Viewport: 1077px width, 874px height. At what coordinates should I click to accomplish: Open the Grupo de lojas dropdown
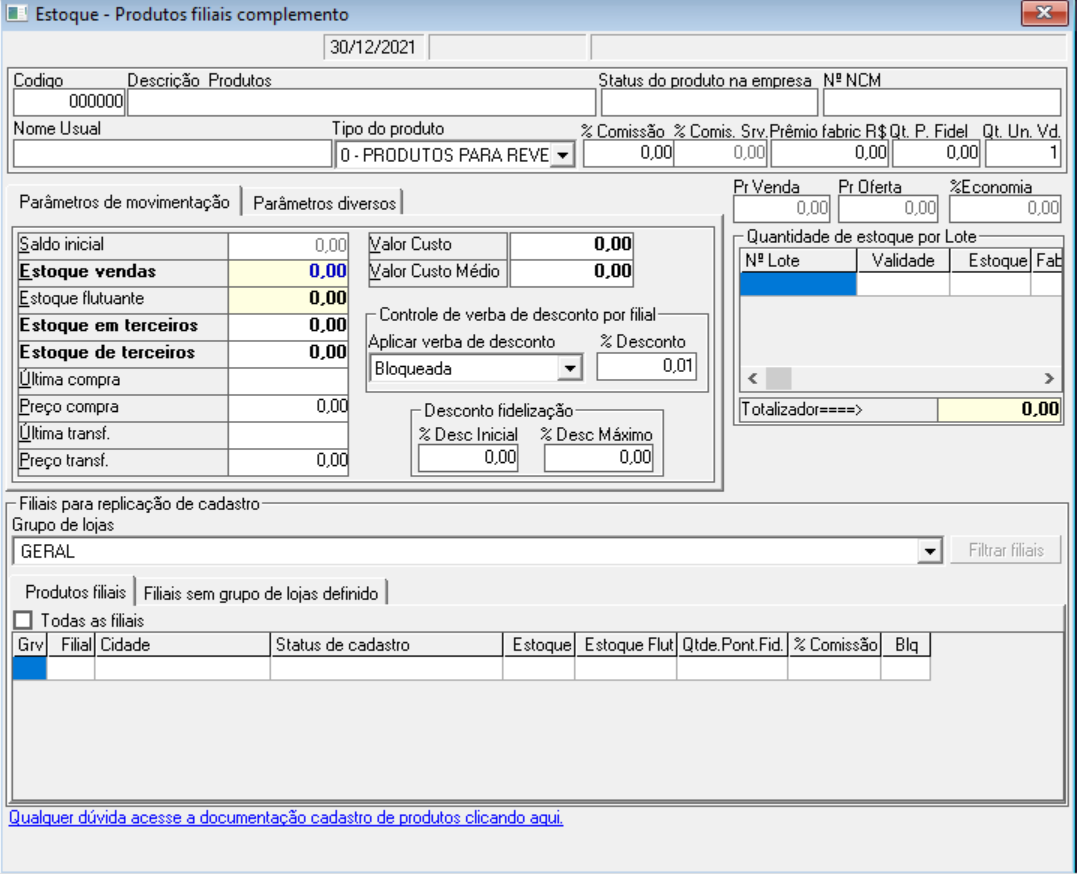[x=931, y=550]
